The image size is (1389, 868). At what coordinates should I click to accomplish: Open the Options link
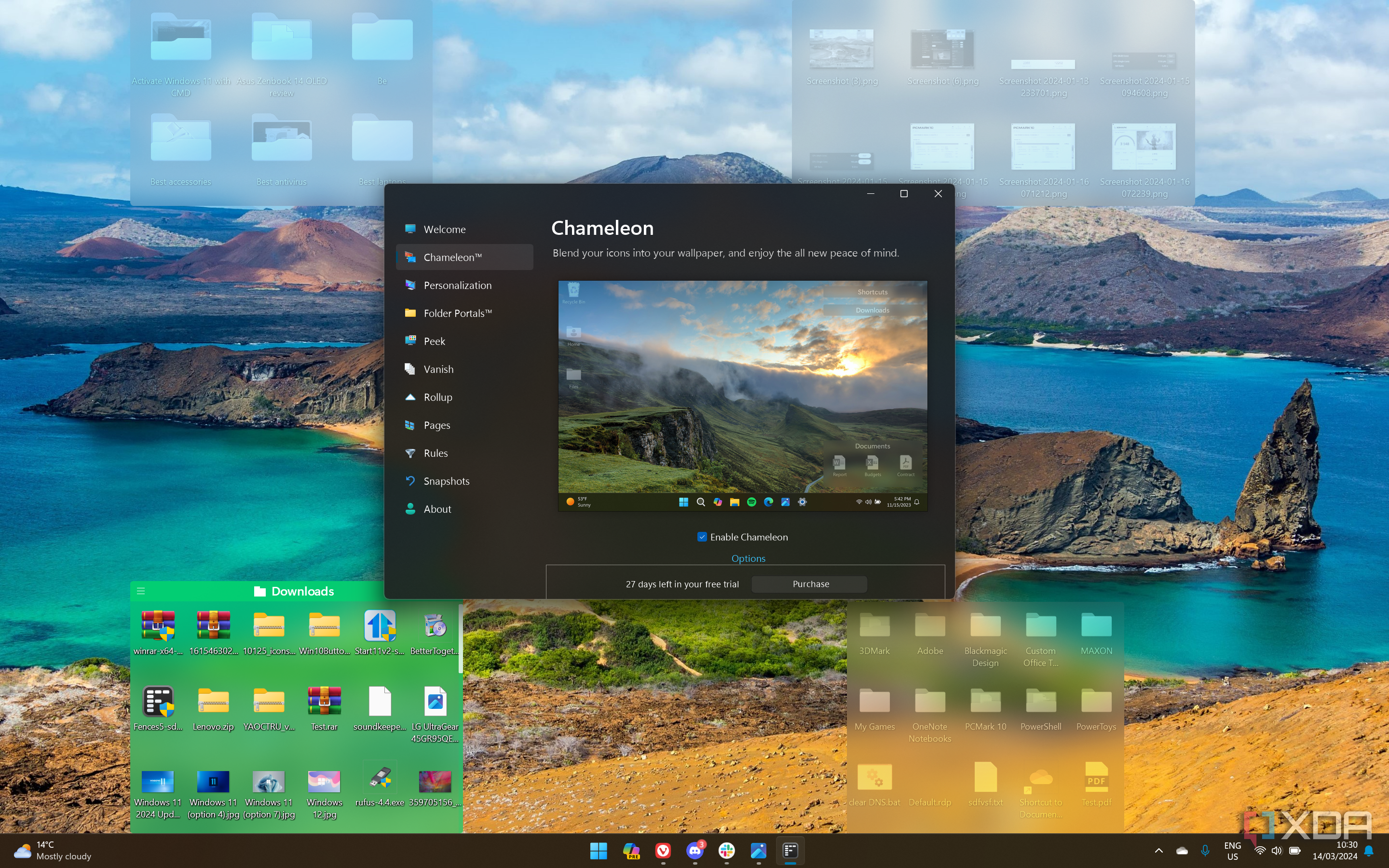(748, 558)
